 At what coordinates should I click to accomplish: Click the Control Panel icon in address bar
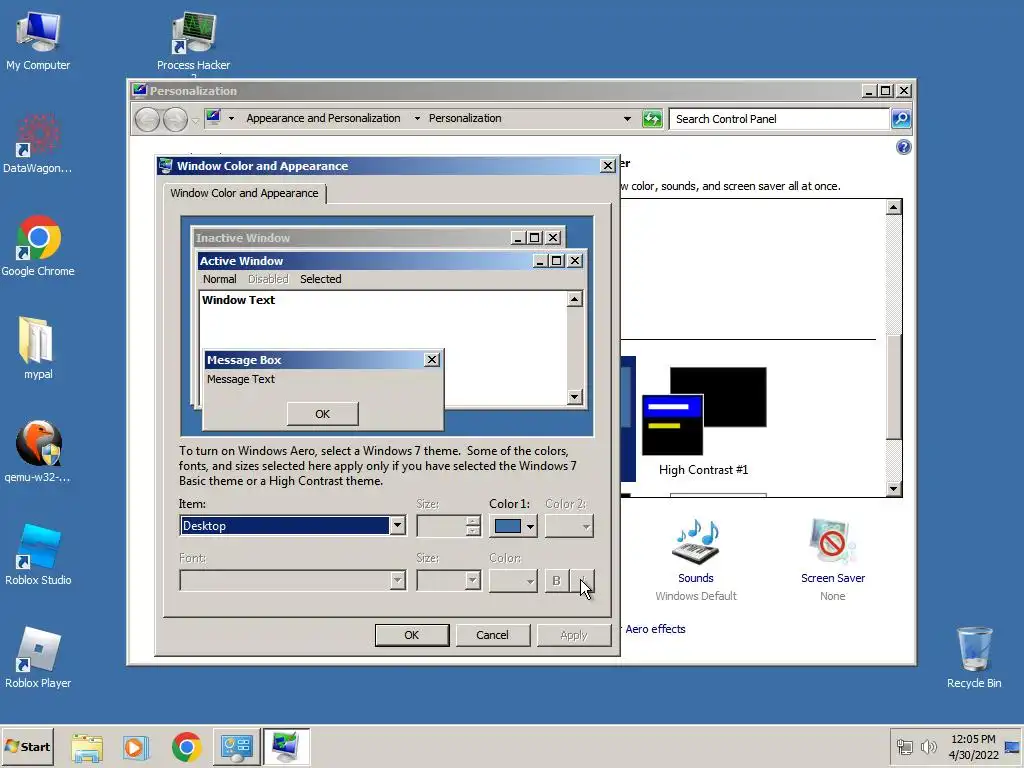213,118
